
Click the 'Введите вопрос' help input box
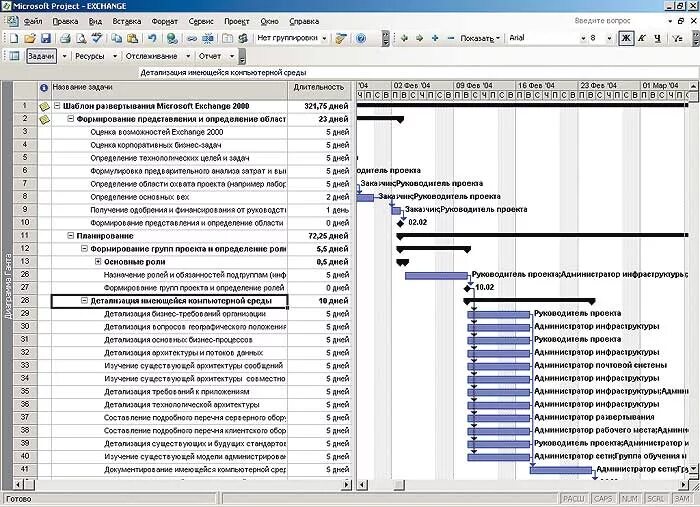coord(618,21)
